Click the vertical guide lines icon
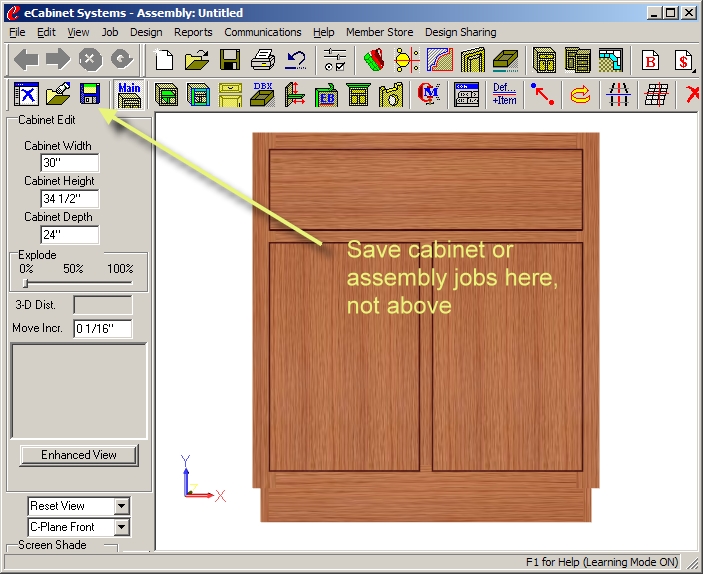The width and height of the screenshot is (703, 574). [x=618, y=94]
